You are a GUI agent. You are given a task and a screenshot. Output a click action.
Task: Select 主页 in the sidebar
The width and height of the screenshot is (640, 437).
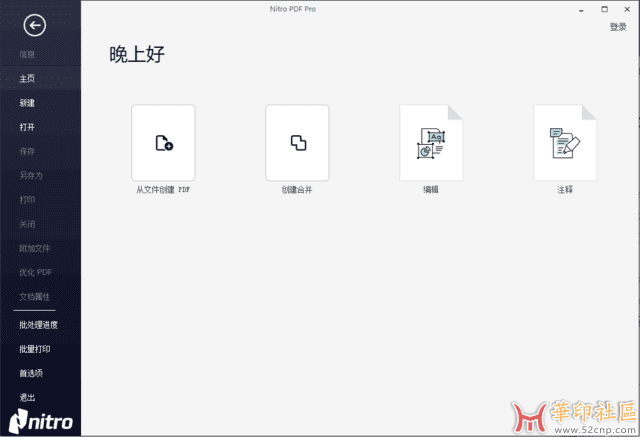pos(28,79)
